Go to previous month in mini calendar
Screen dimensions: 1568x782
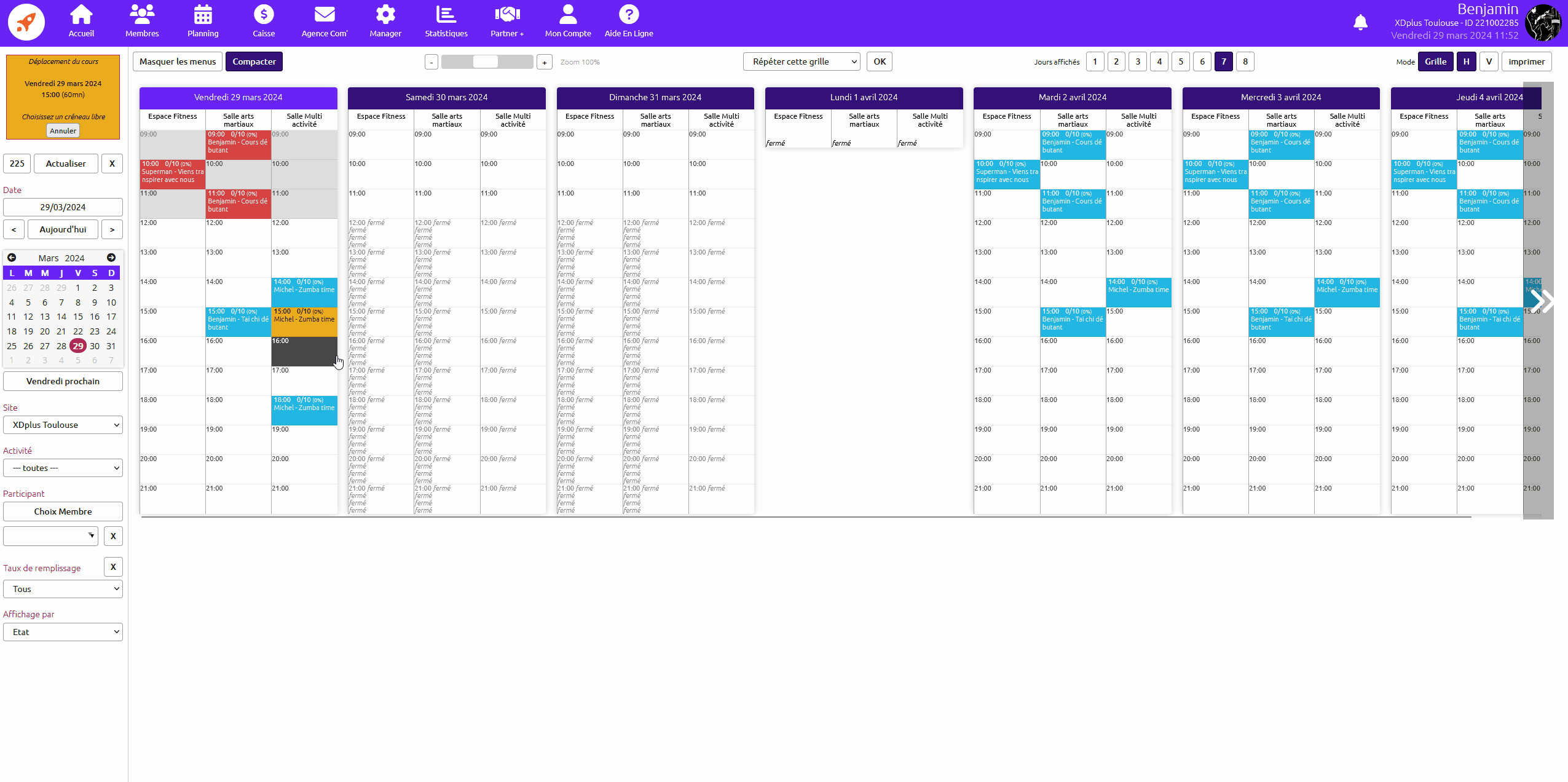click(x=12, y=258)
